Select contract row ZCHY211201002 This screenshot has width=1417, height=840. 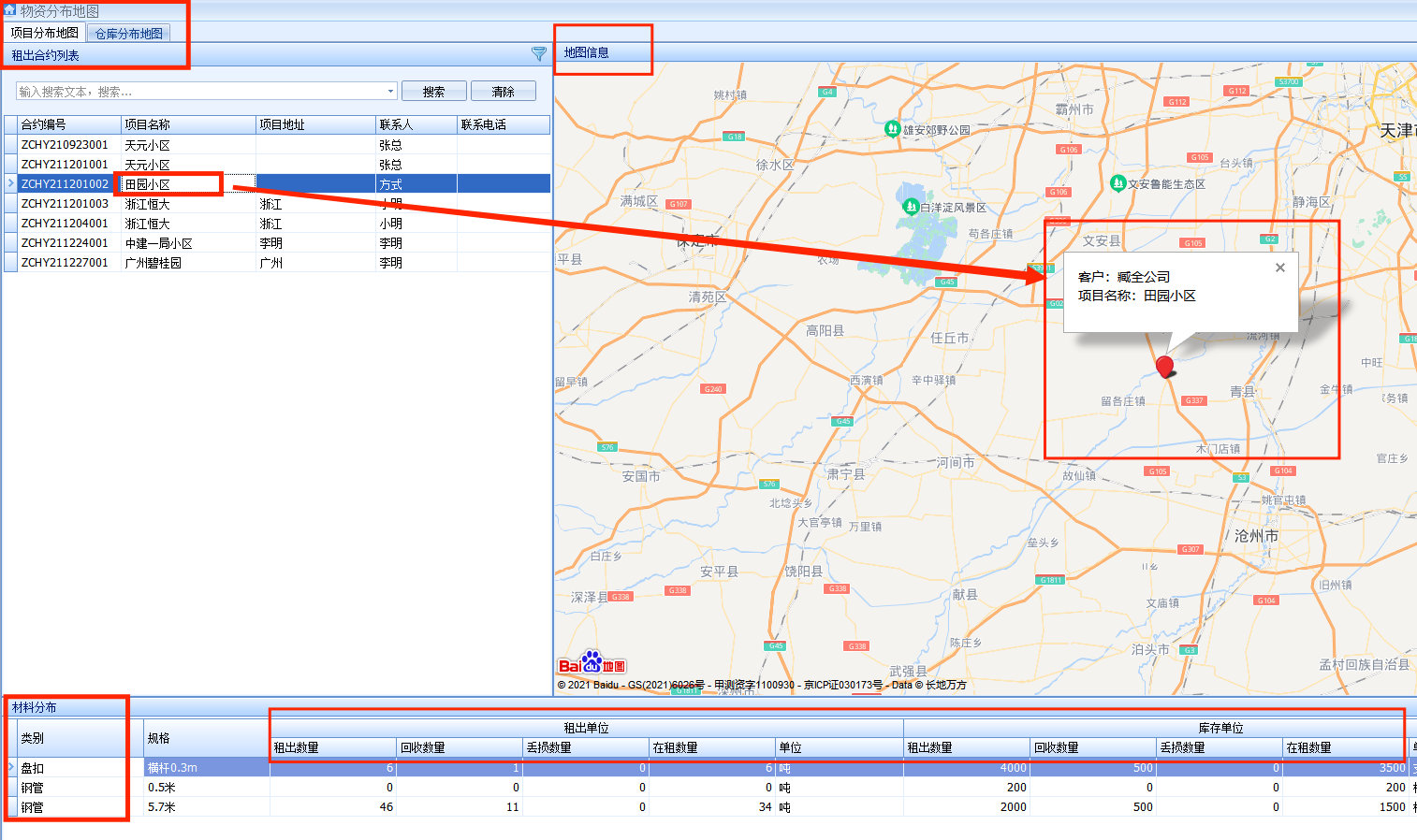point(277,184)
